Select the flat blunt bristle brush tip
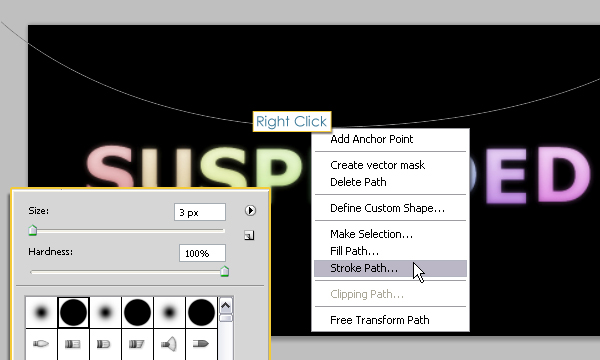Screen dimensions: 600x360 [73, 344]
